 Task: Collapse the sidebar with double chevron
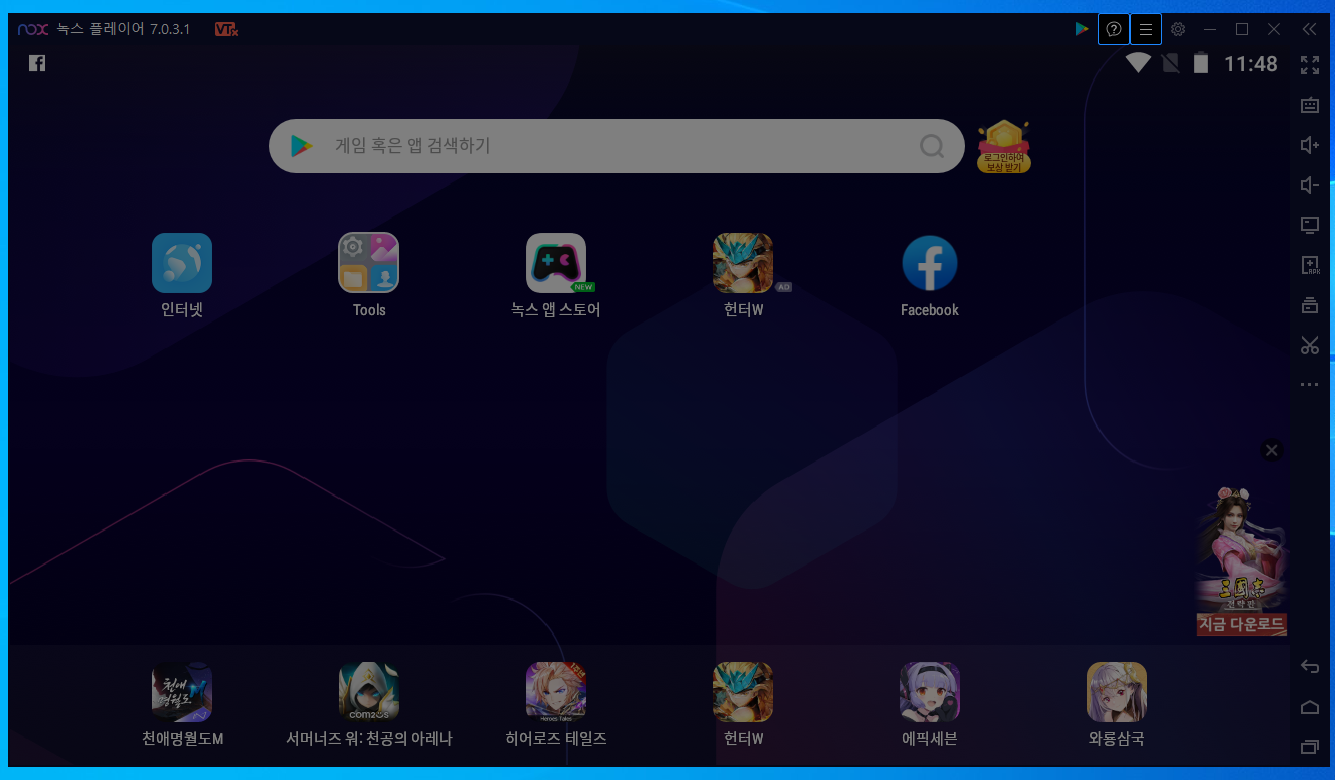point(1309,29)
